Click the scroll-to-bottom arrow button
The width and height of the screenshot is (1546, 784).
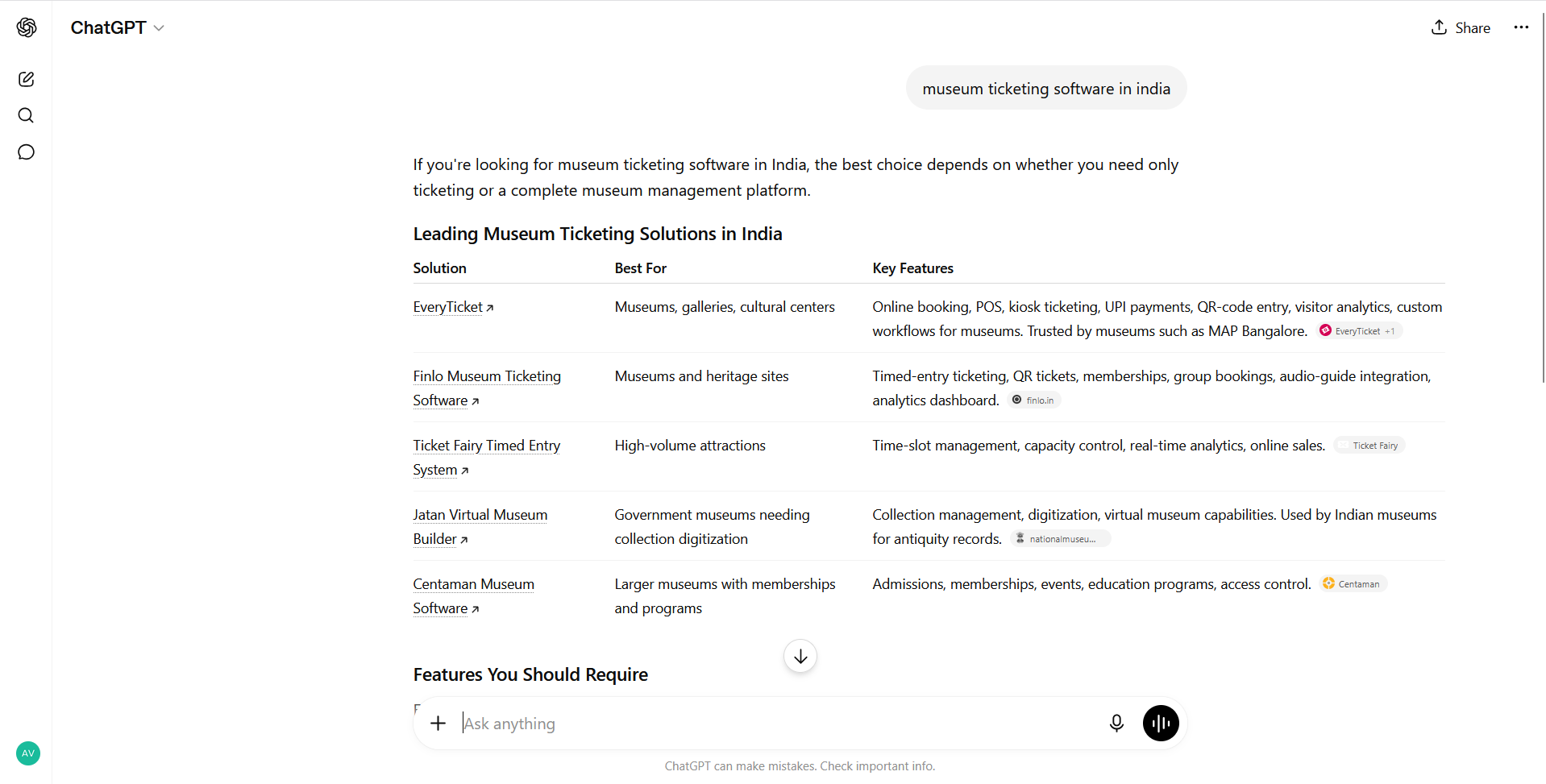(x=800, y=657)
